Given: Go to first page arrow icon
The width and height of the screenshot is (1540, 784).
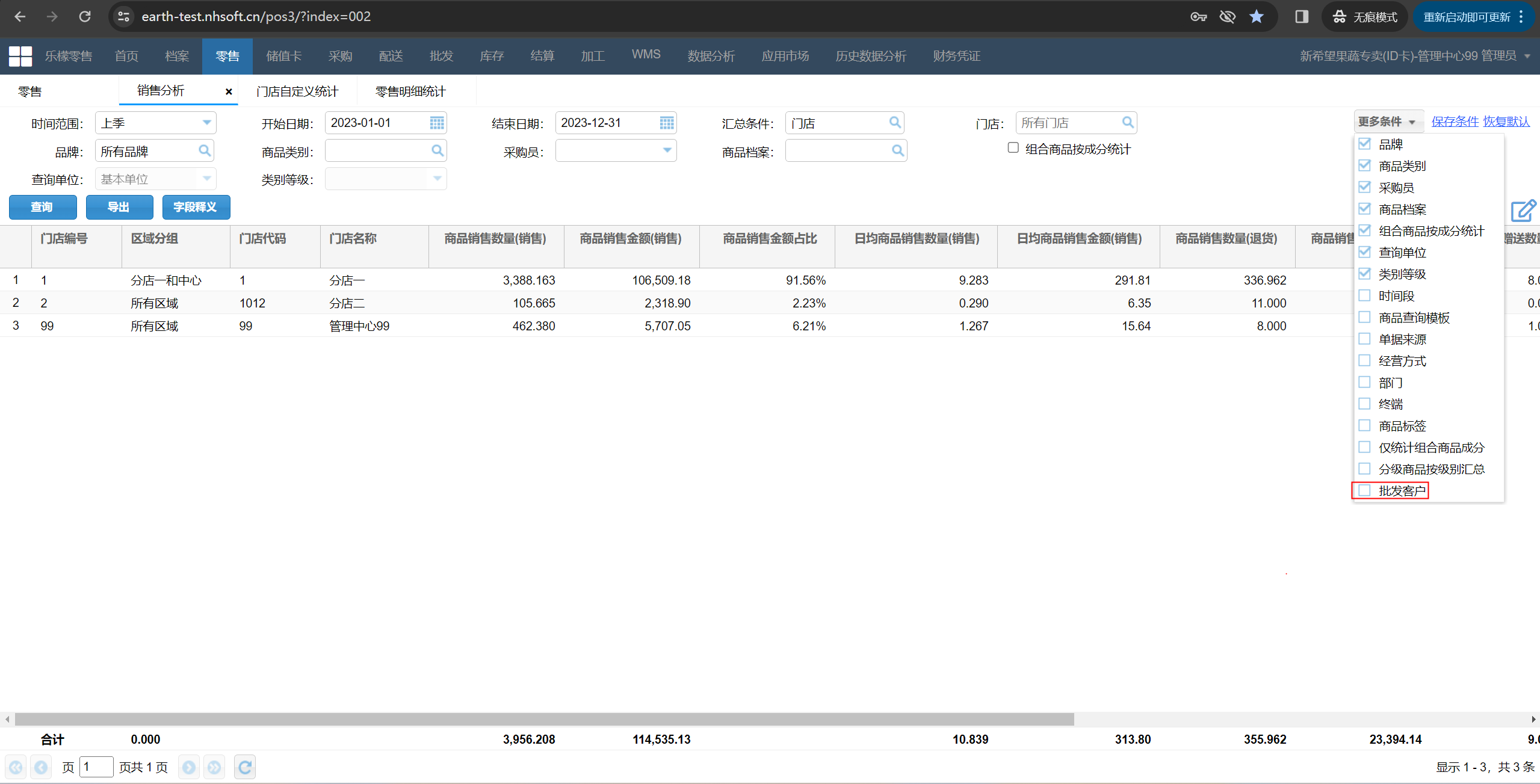Looking at the screenshot, I should tap(16, 767).
